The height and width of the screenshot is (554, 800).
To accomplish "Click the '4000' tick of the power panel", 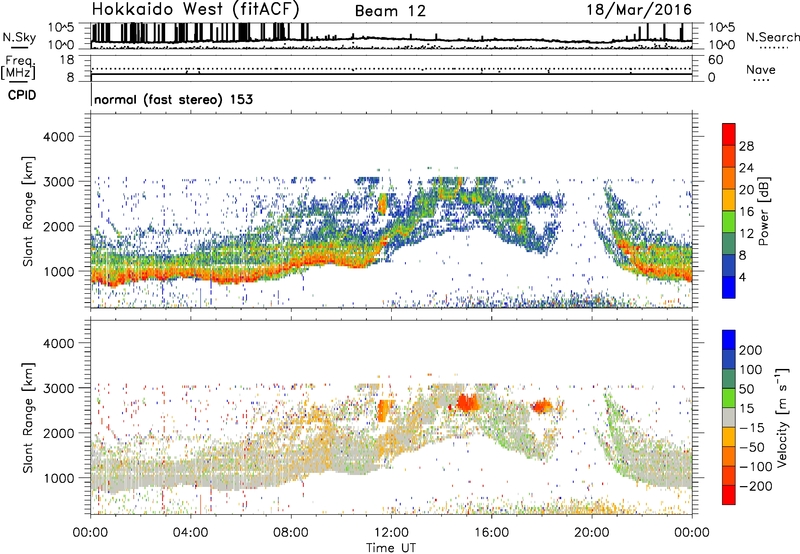I will point(58,137).
